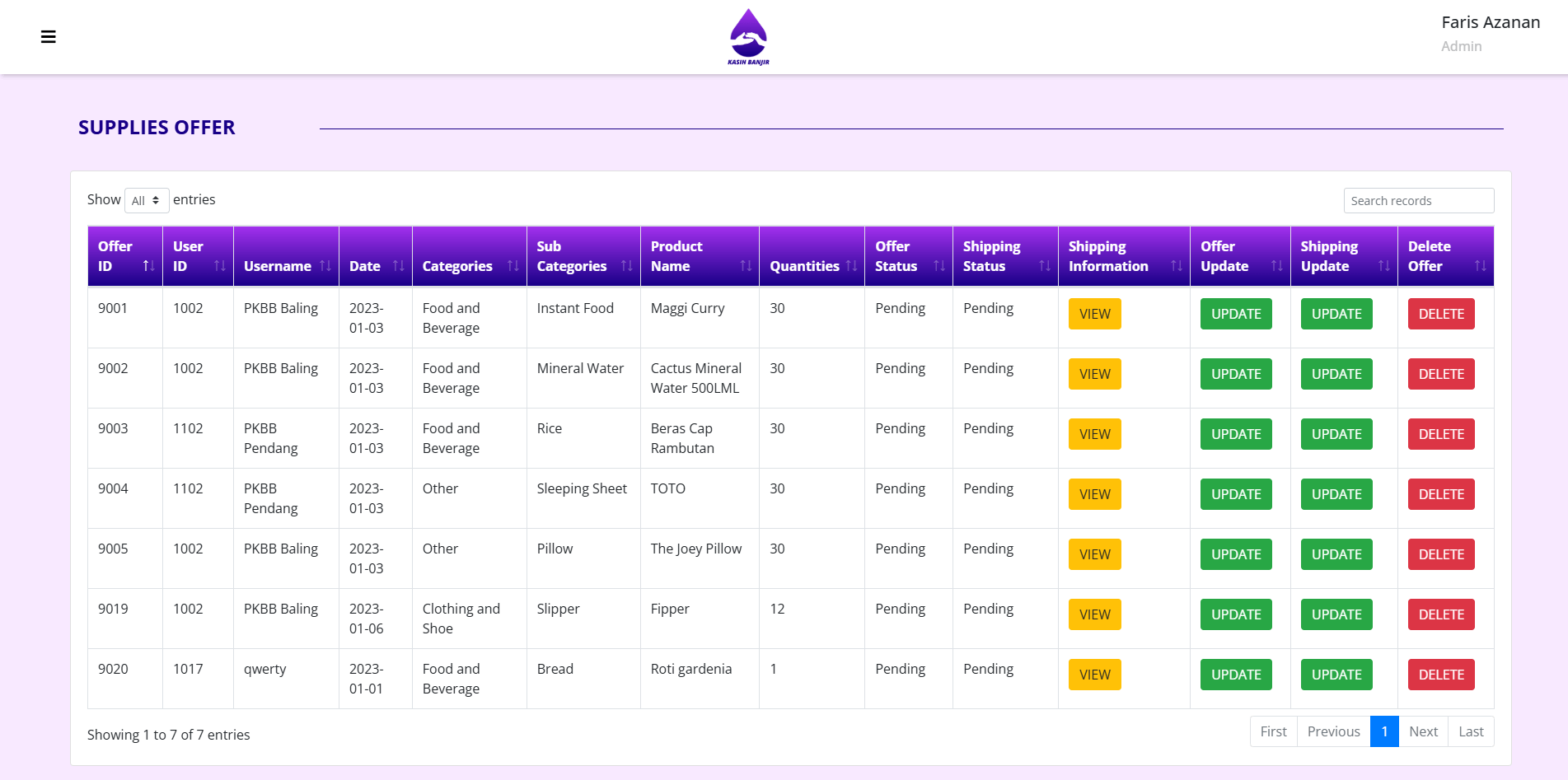View shipping information for Maggi Curry
Screen dimensions: 1568x780
click(x=1094, y=314)
